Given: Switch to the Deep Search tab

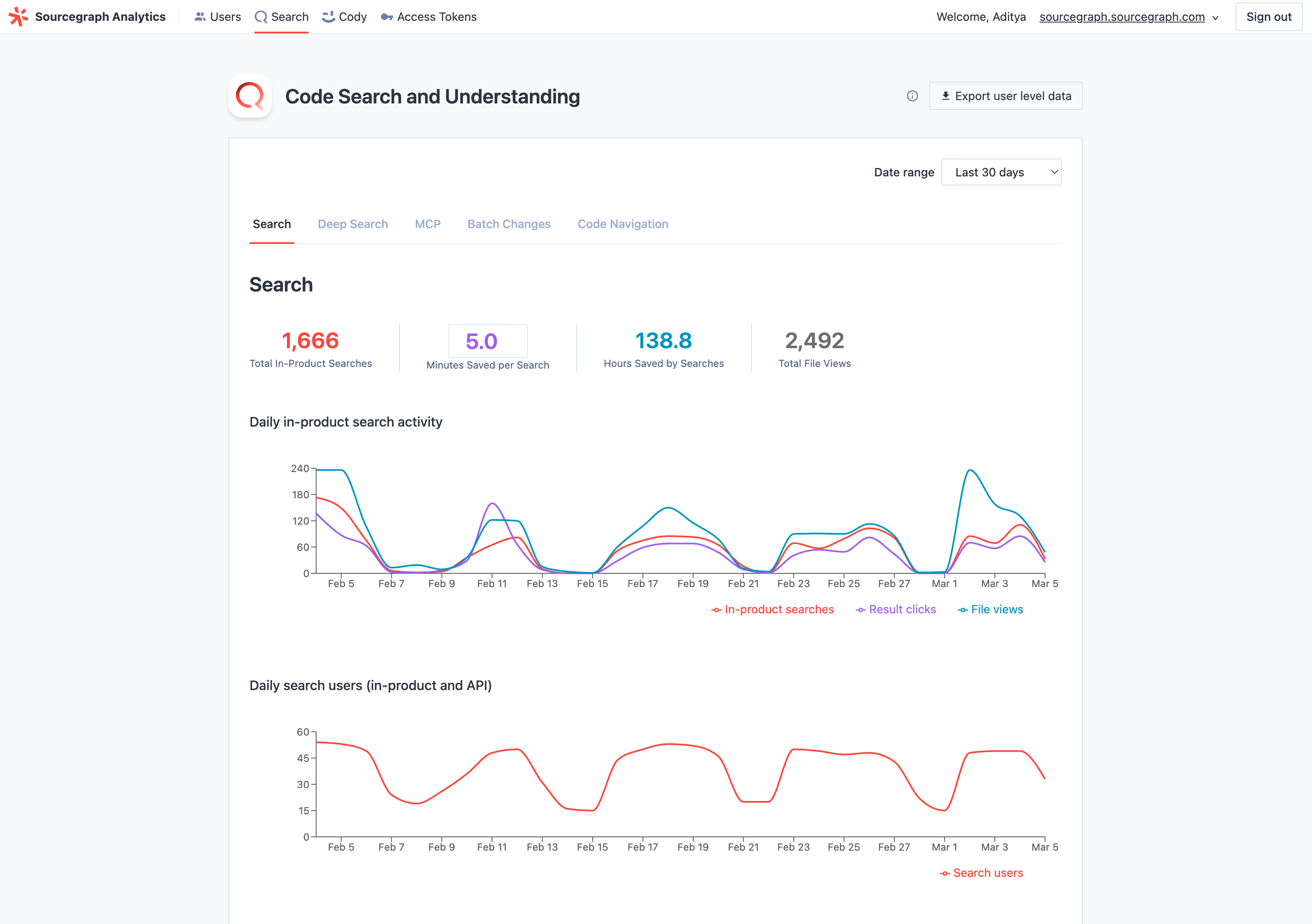Looking at the screenshot, I should coord(352,224).
